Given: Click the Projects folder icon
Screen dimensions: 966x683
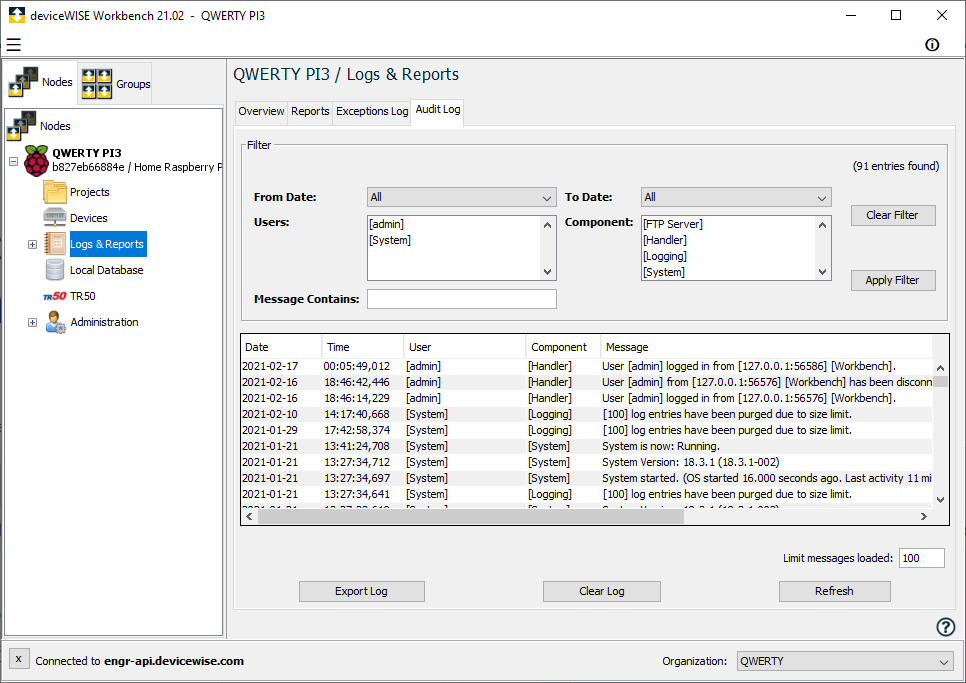Looking at the screenshot, I should coord(55,192).
